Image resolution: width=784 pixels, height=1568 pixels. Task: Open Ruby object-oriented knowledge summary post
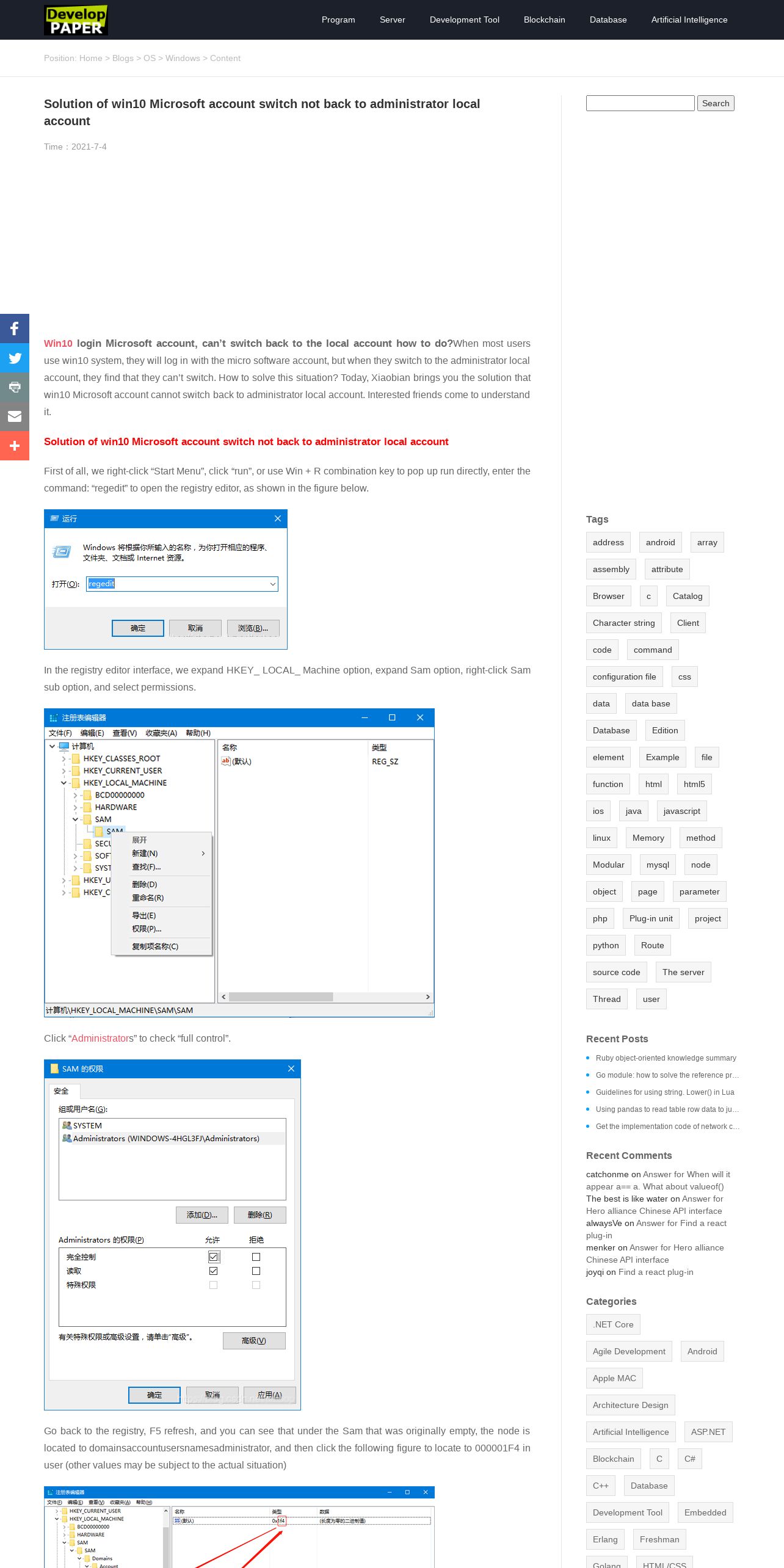coord(666,1058)
